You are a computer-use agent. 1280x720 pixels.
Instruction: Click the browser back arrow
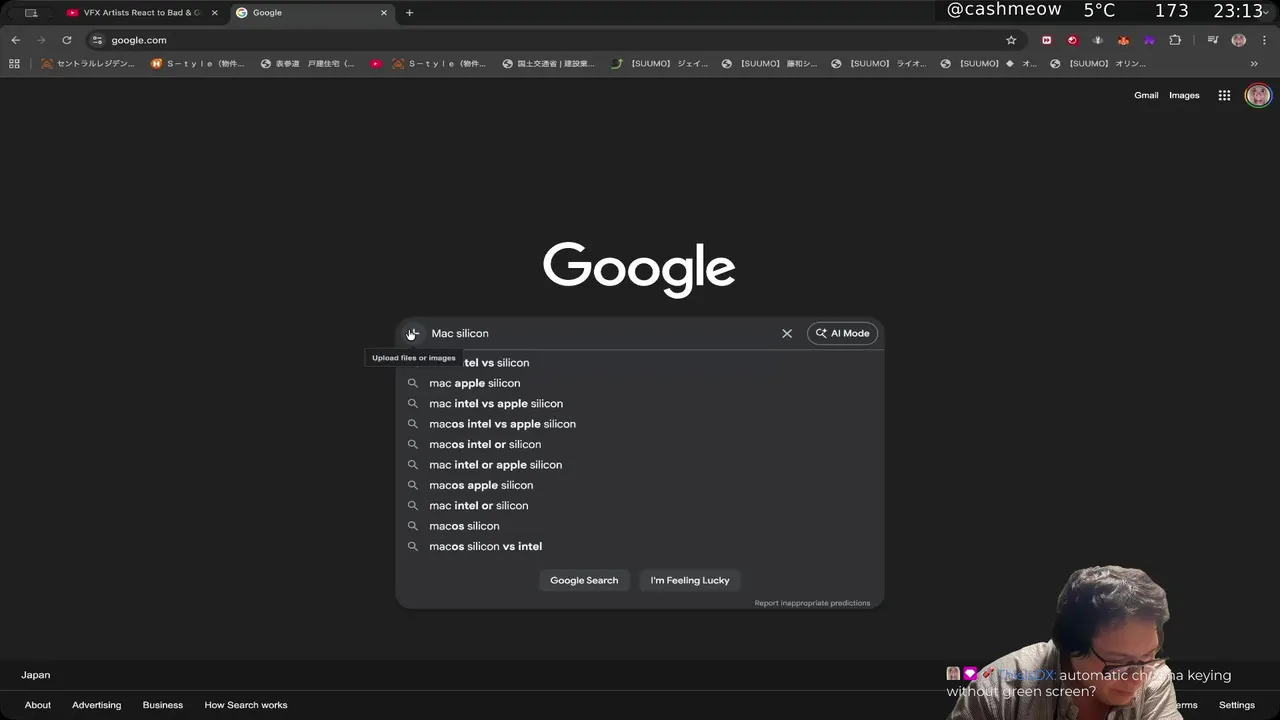(15, 40)
